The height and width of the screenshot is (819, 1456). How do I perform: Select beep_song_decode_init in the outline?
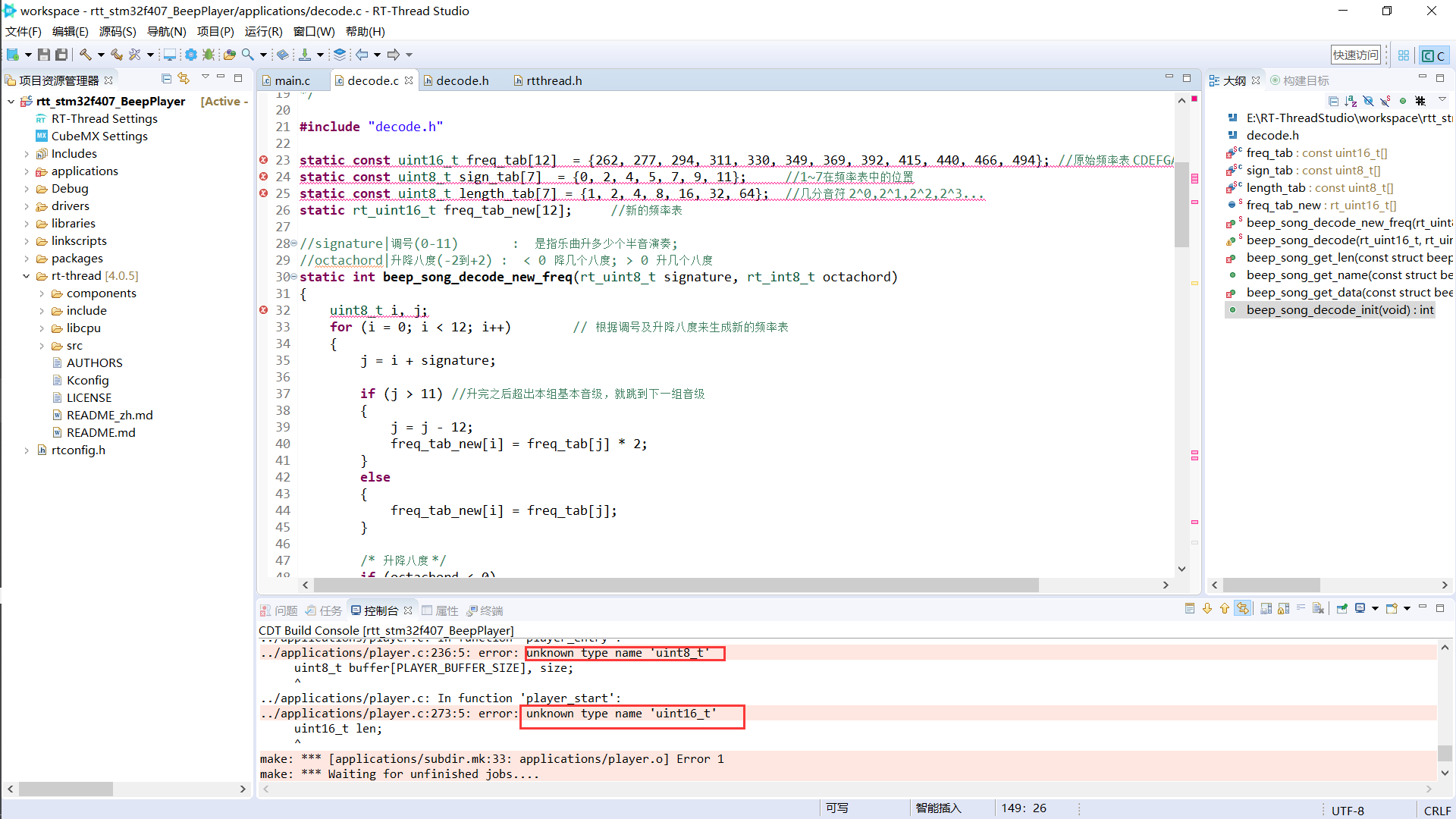click(1338, 309)
